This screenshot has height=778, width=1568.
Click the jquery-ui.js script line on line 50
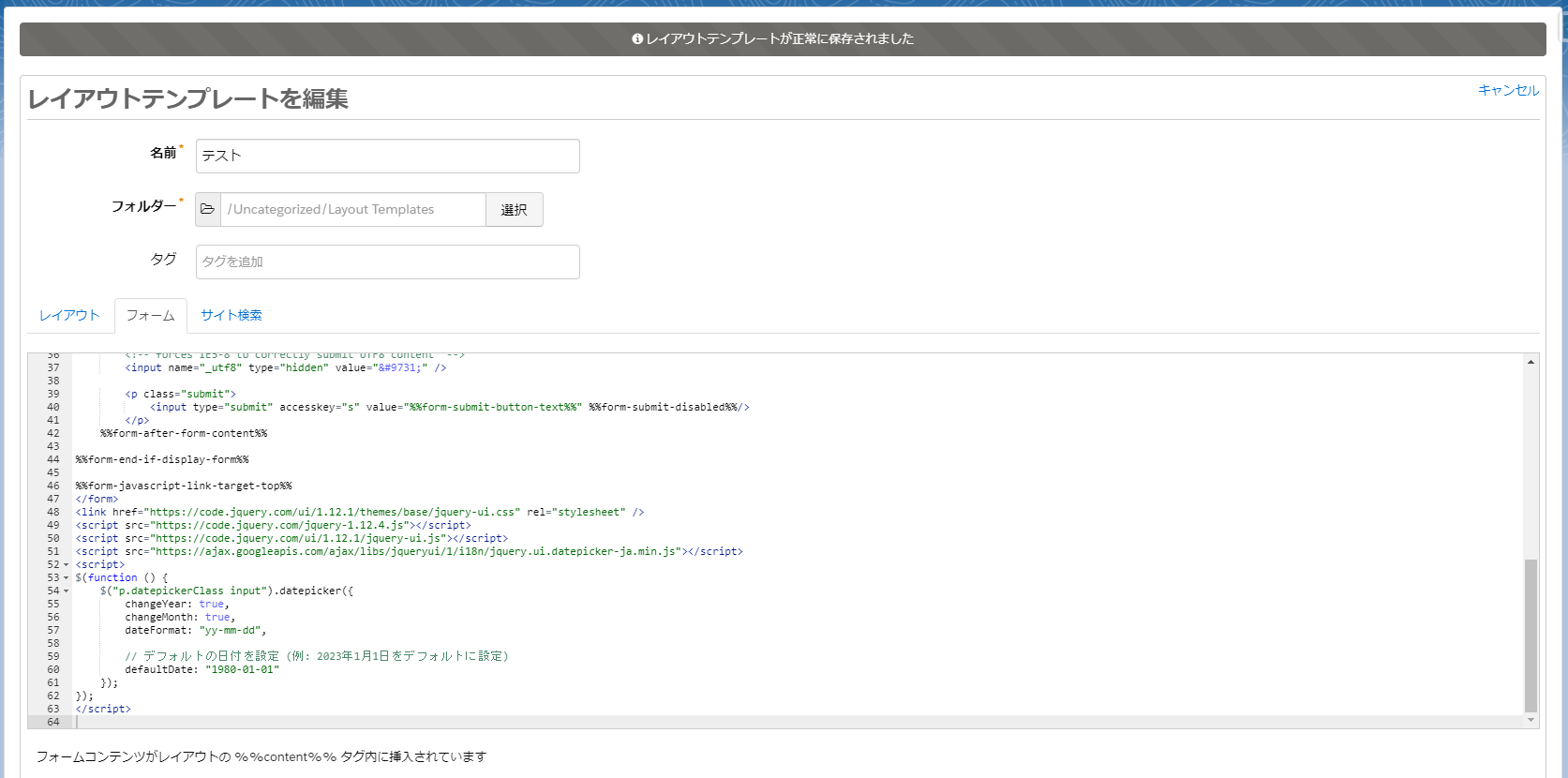point(291,538)
